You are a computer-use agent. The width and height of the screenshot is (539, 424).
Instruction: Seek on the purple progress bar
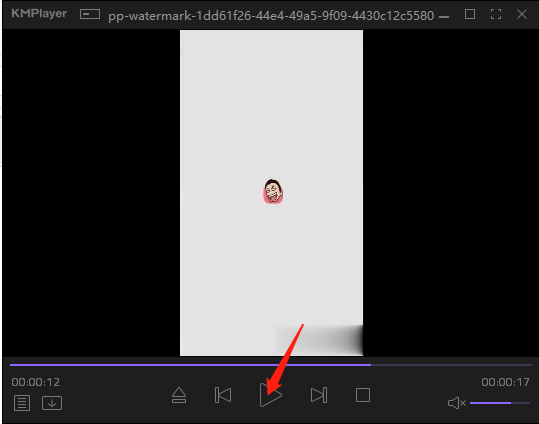click(271, 365)
